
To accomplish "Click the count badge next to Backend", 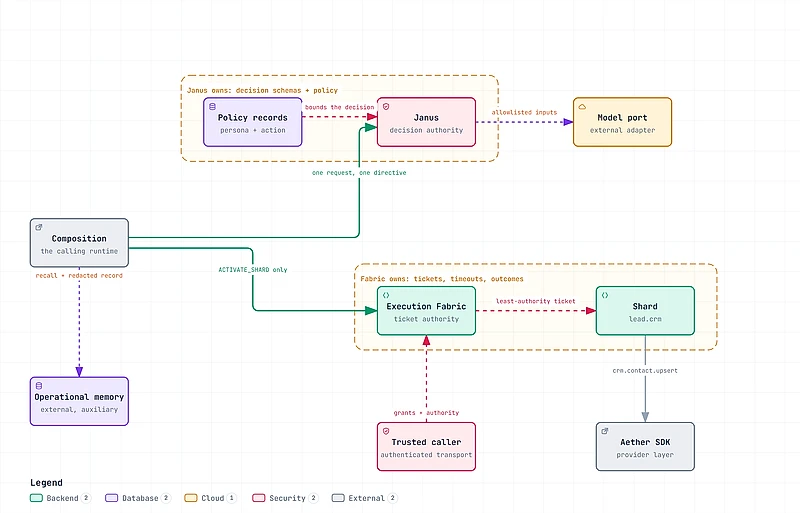I will coord(86,498).
